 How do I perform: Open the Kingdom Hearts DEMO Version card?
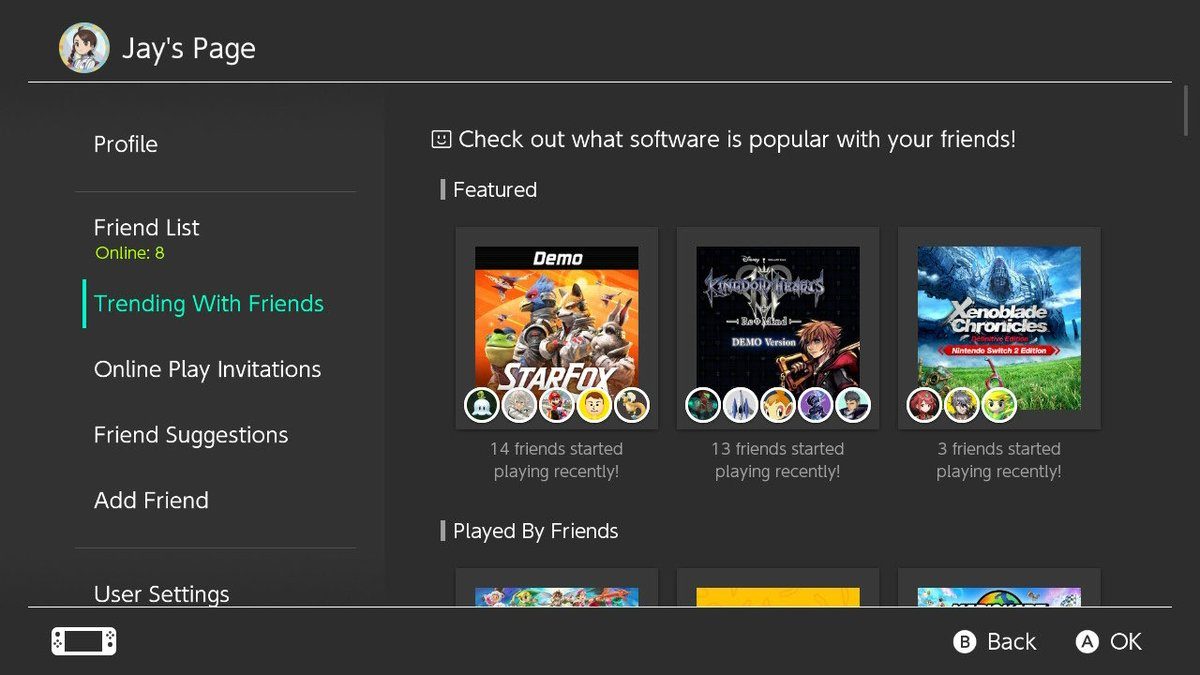click(778, 328)
